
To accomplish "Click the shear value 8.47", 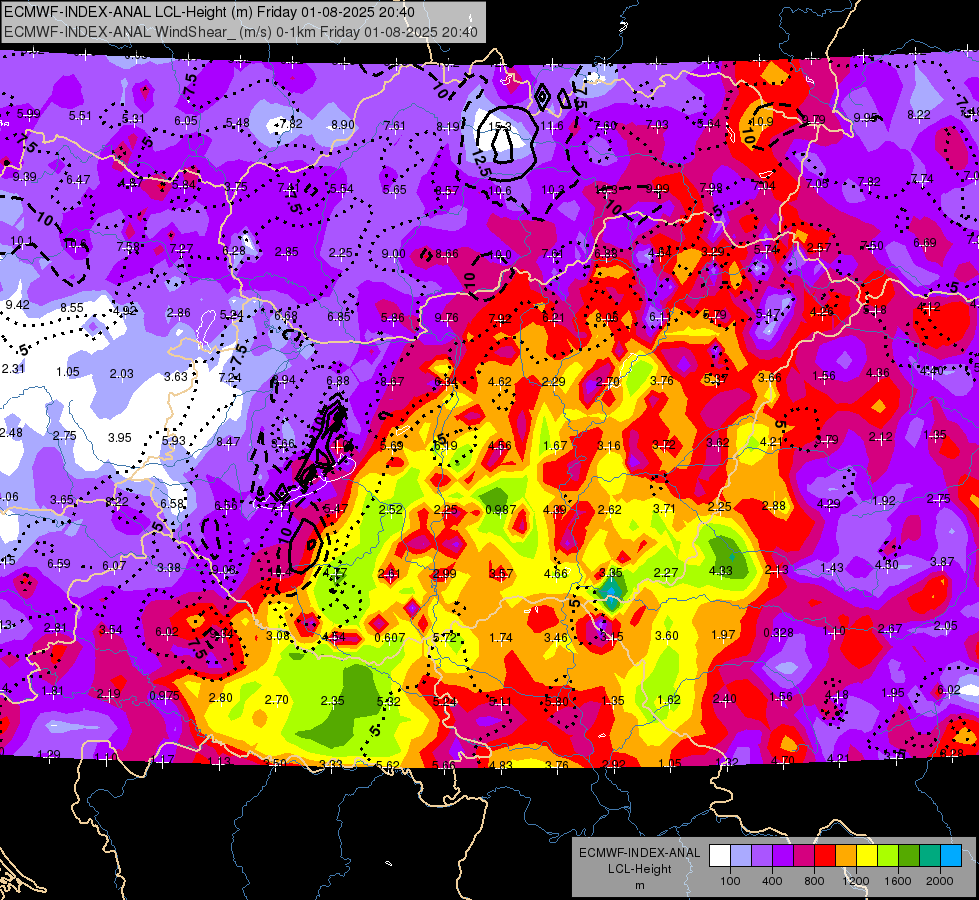I will pos(228,442).
